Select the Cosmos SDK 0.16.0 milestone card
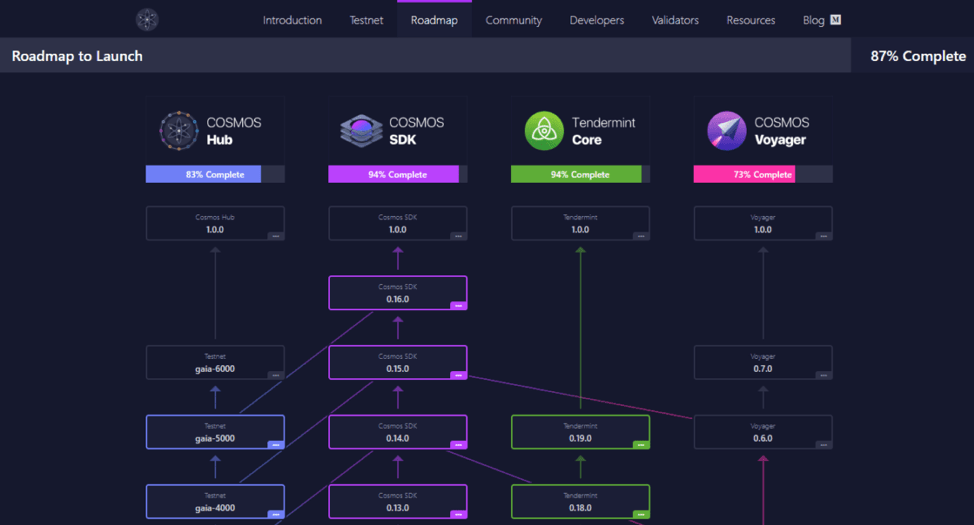974x525 pixels. tap(398, 293)
